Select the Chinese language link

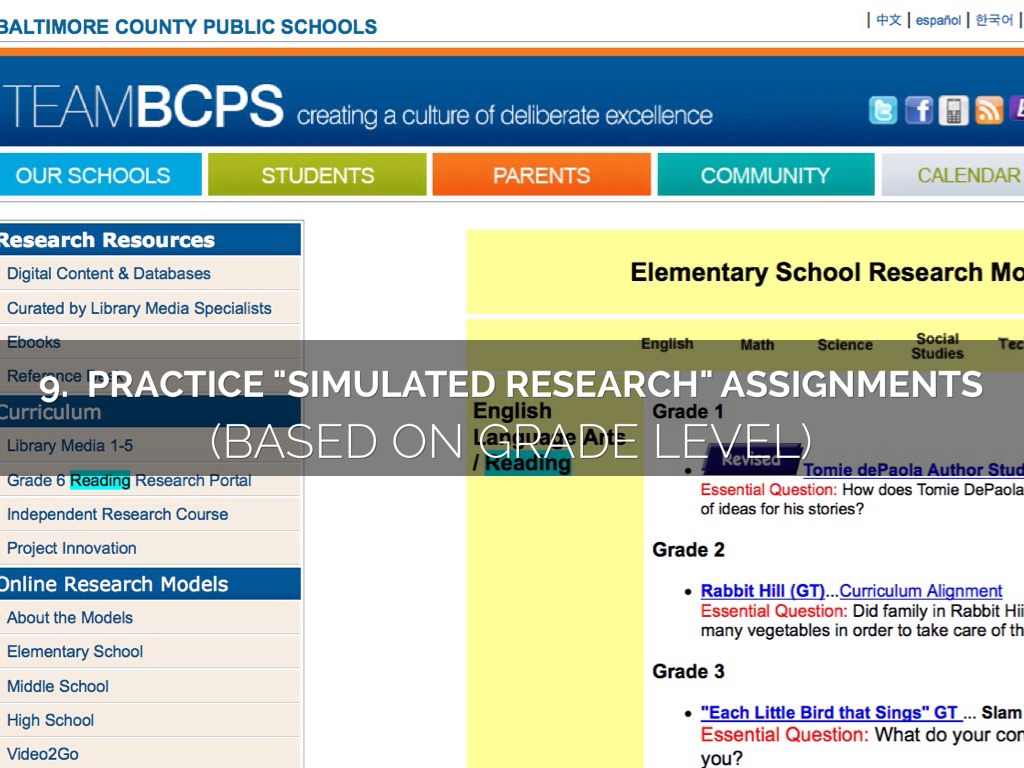point(889,20)
